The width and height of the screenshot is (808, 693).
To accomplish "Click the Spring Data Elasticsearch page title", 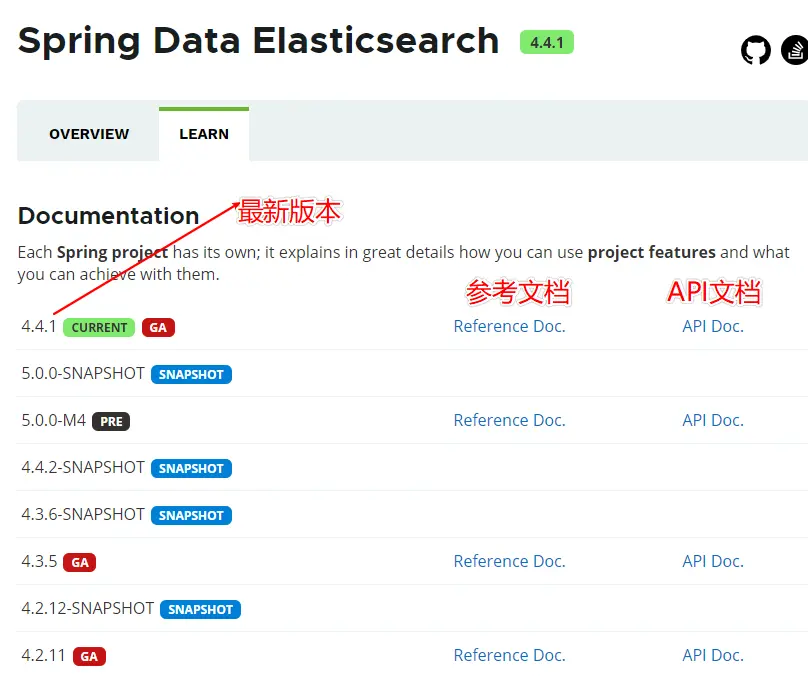I will tap(258, 41).
